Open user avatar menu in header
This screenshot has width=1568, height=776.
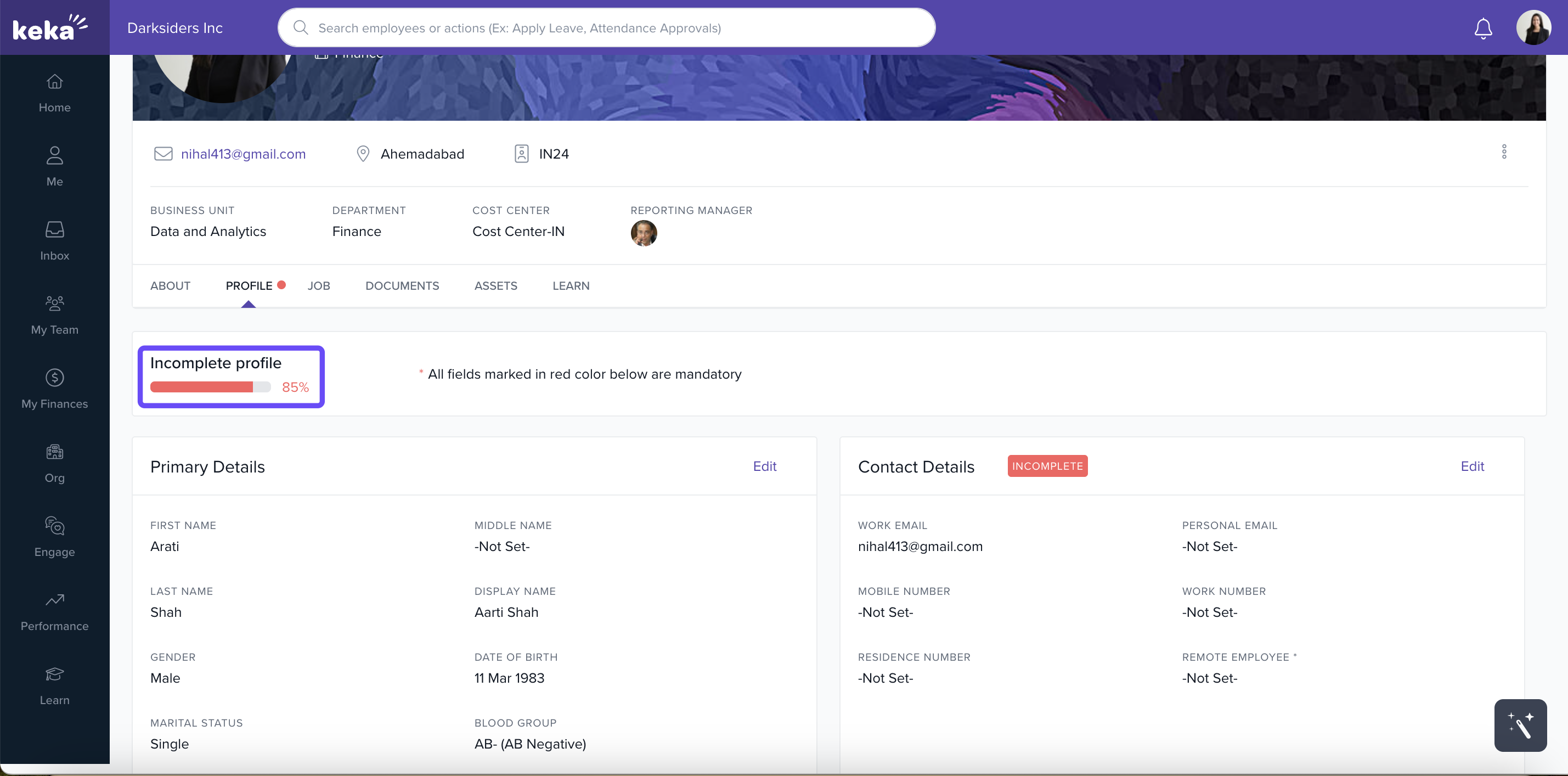(x=1533, y=28)
